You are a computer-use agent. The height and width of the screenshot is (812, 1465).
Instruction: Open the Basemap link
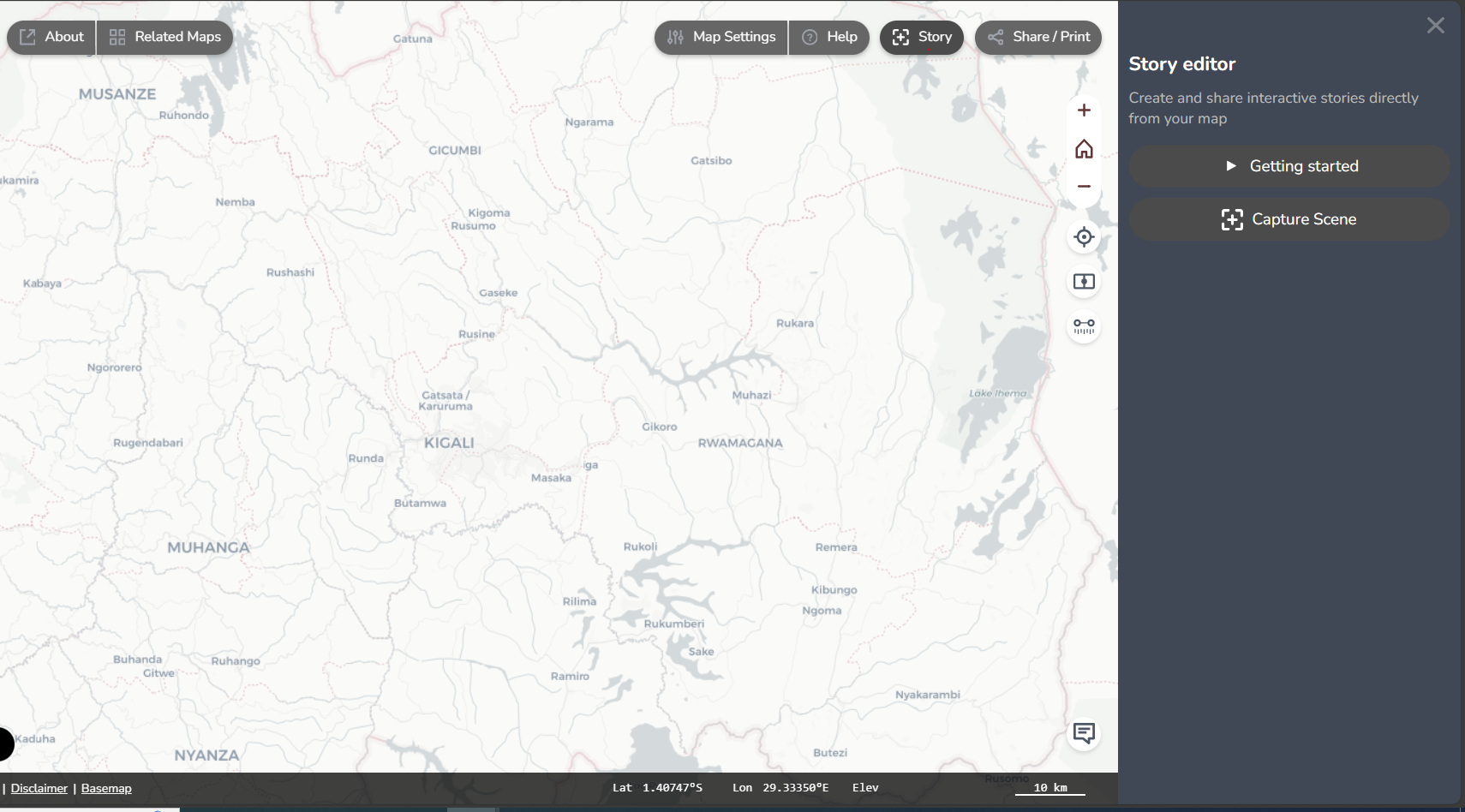tap(106, 788)
